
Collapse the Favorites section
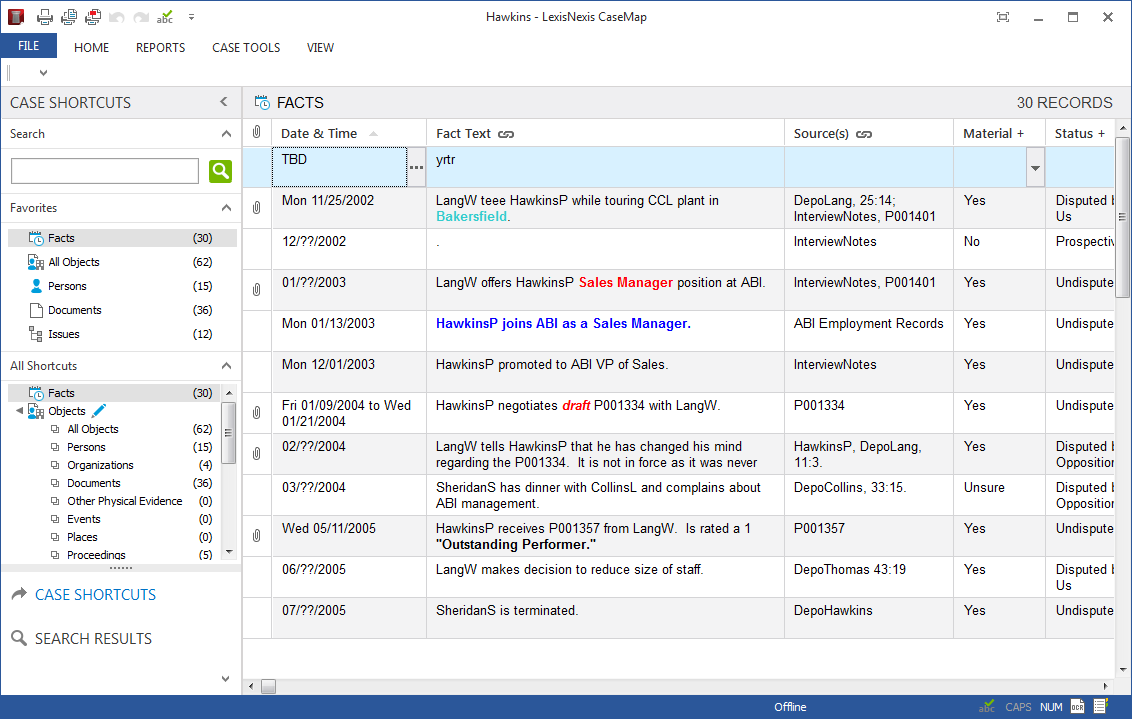(x=226, y=208)
